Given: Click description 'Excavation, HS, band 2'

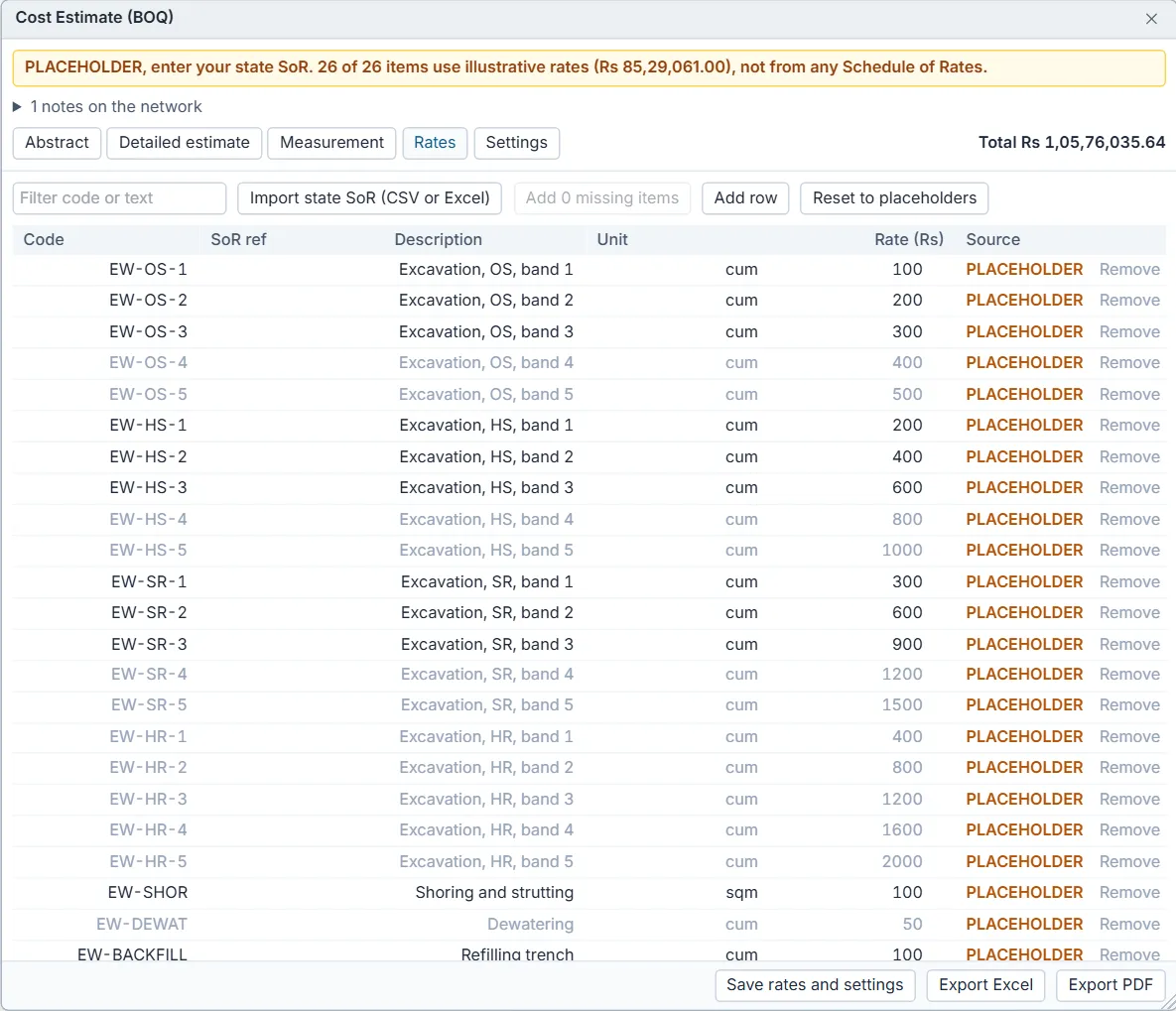Looking at the screenshot, I should pyautogui.click(x=486, y=456).
